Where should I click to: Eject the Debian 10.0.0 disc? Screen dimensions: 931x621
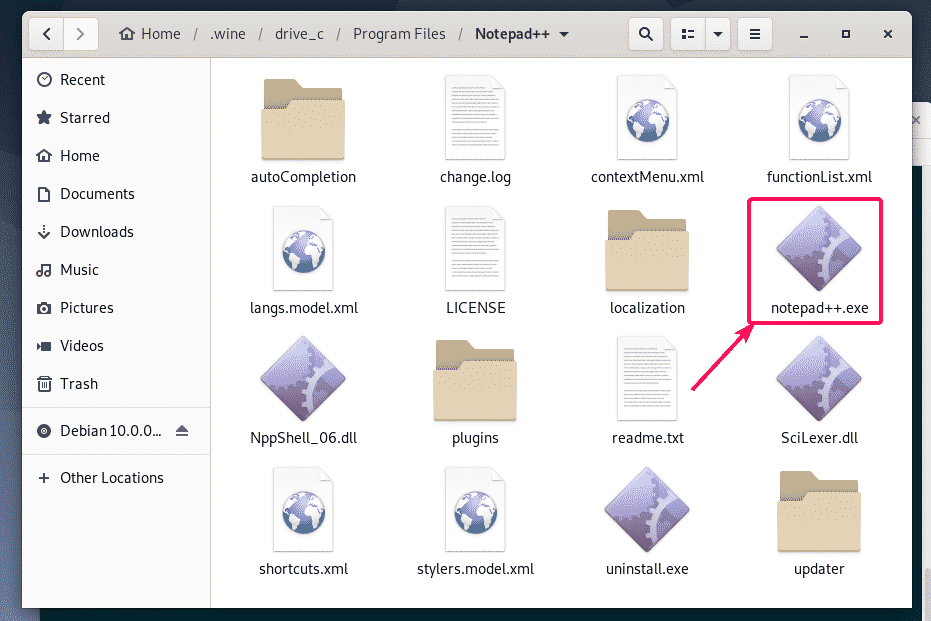(182, 430)
